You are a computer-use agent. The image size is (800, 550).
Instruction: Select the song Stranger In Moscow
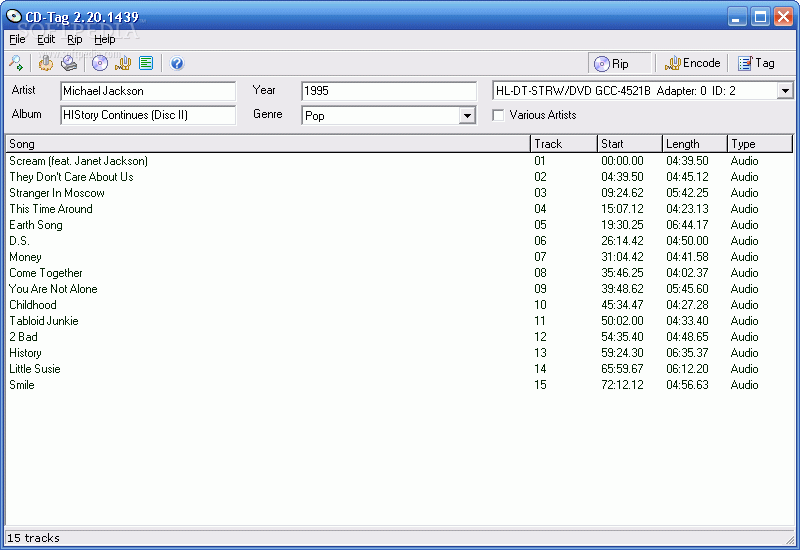click(57, 193)
